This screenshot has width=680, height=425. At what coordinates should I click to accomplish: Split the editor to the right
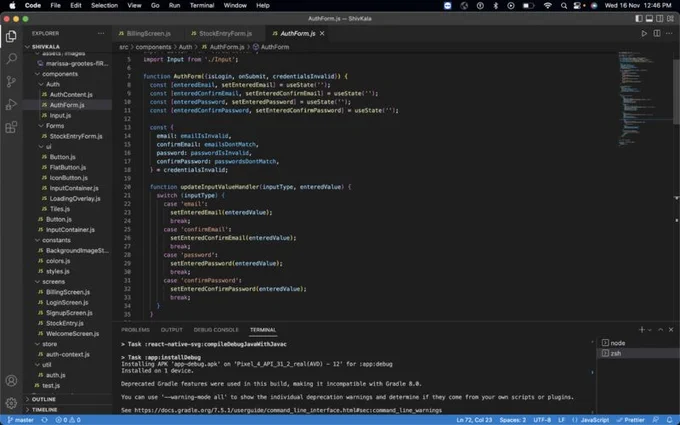coord(657,33)
